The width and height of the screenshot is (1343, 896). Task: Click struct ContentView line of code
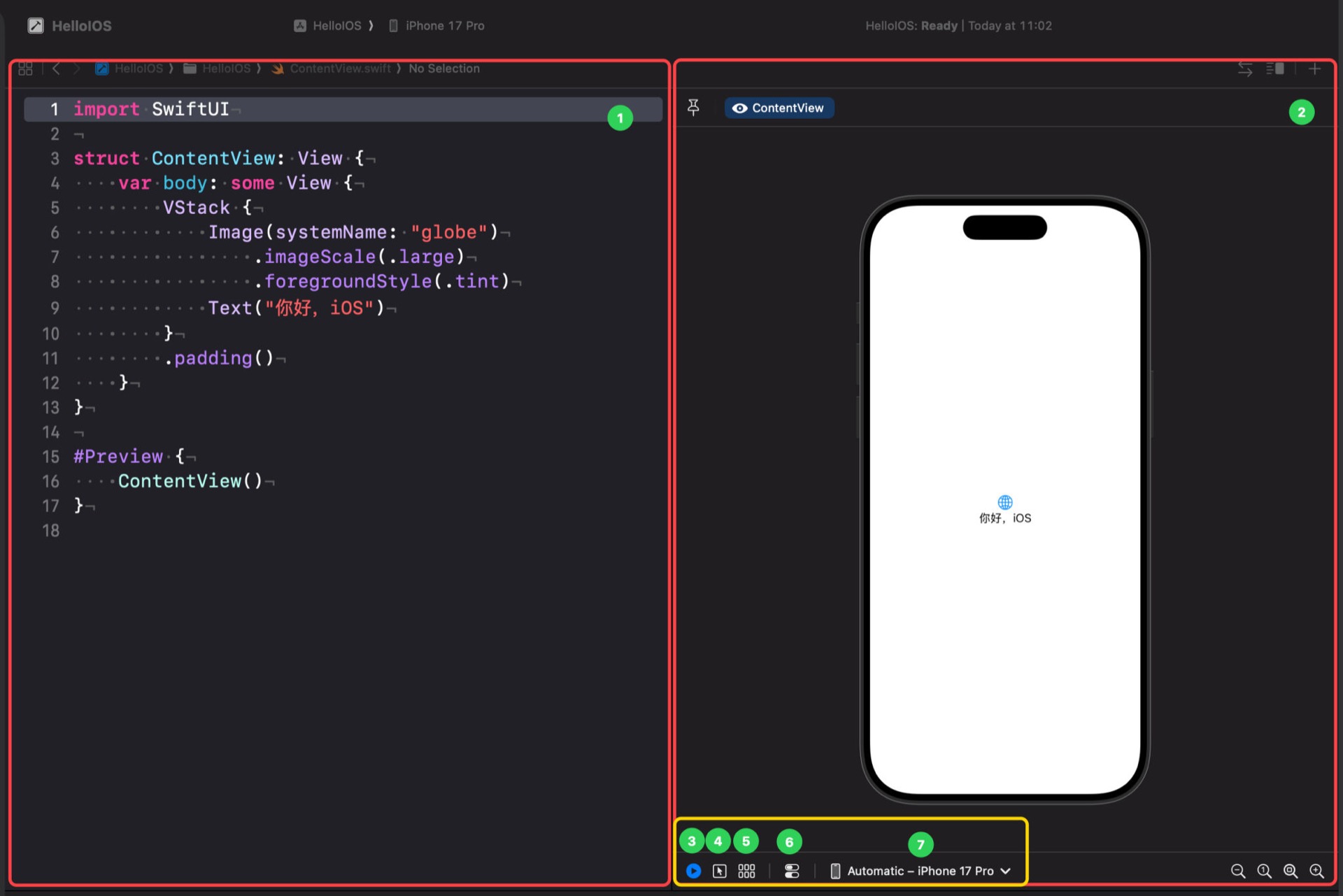point(224,159)
